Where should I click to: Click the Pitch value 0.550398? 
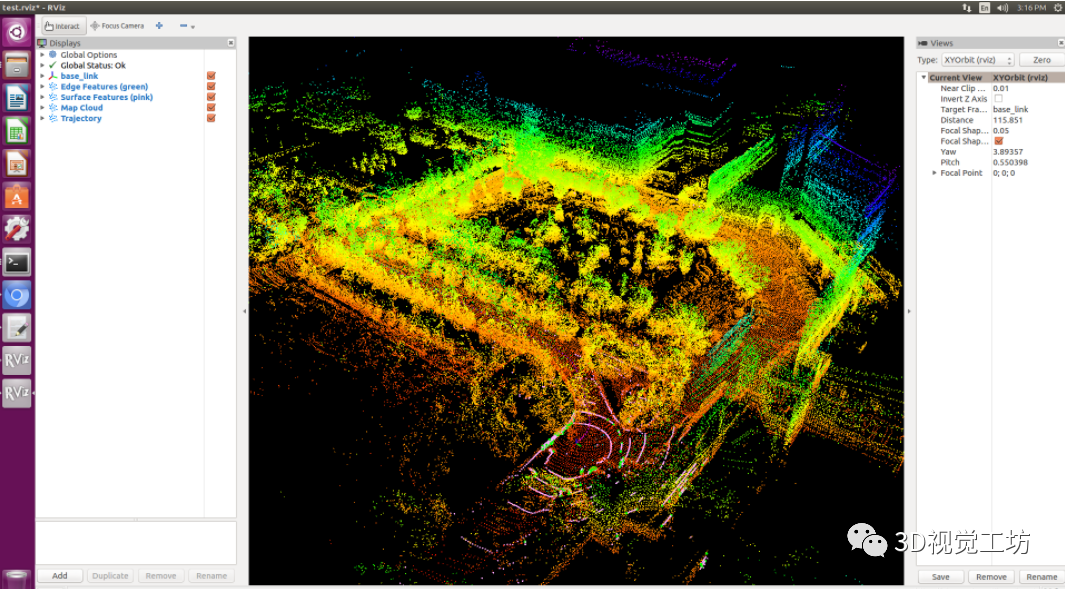tap(1010, 162)
